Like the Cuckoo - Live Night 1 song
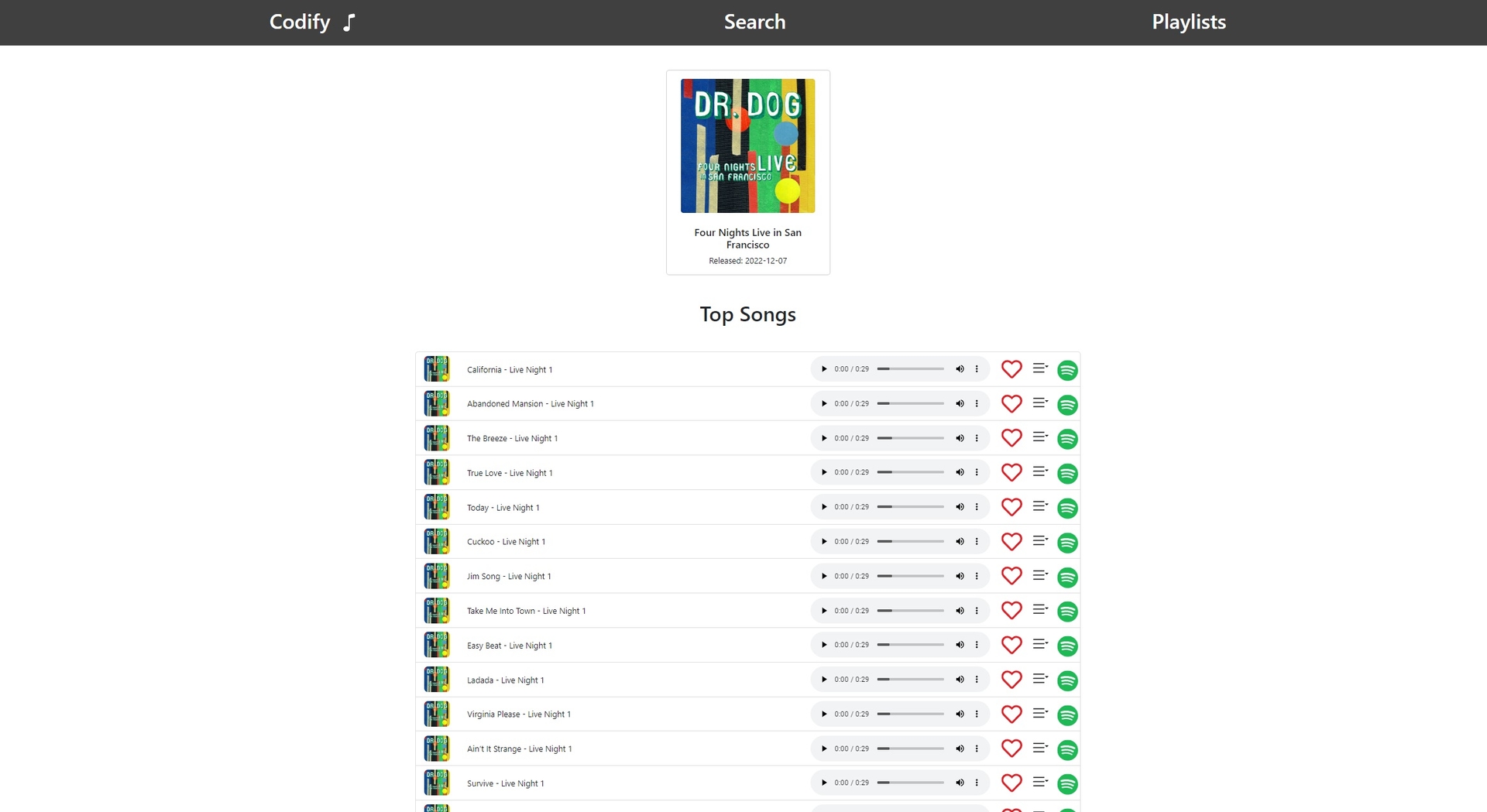The width and height of the screenshot is (1487, 812). pyautogui.click(x=1011, y=541)
